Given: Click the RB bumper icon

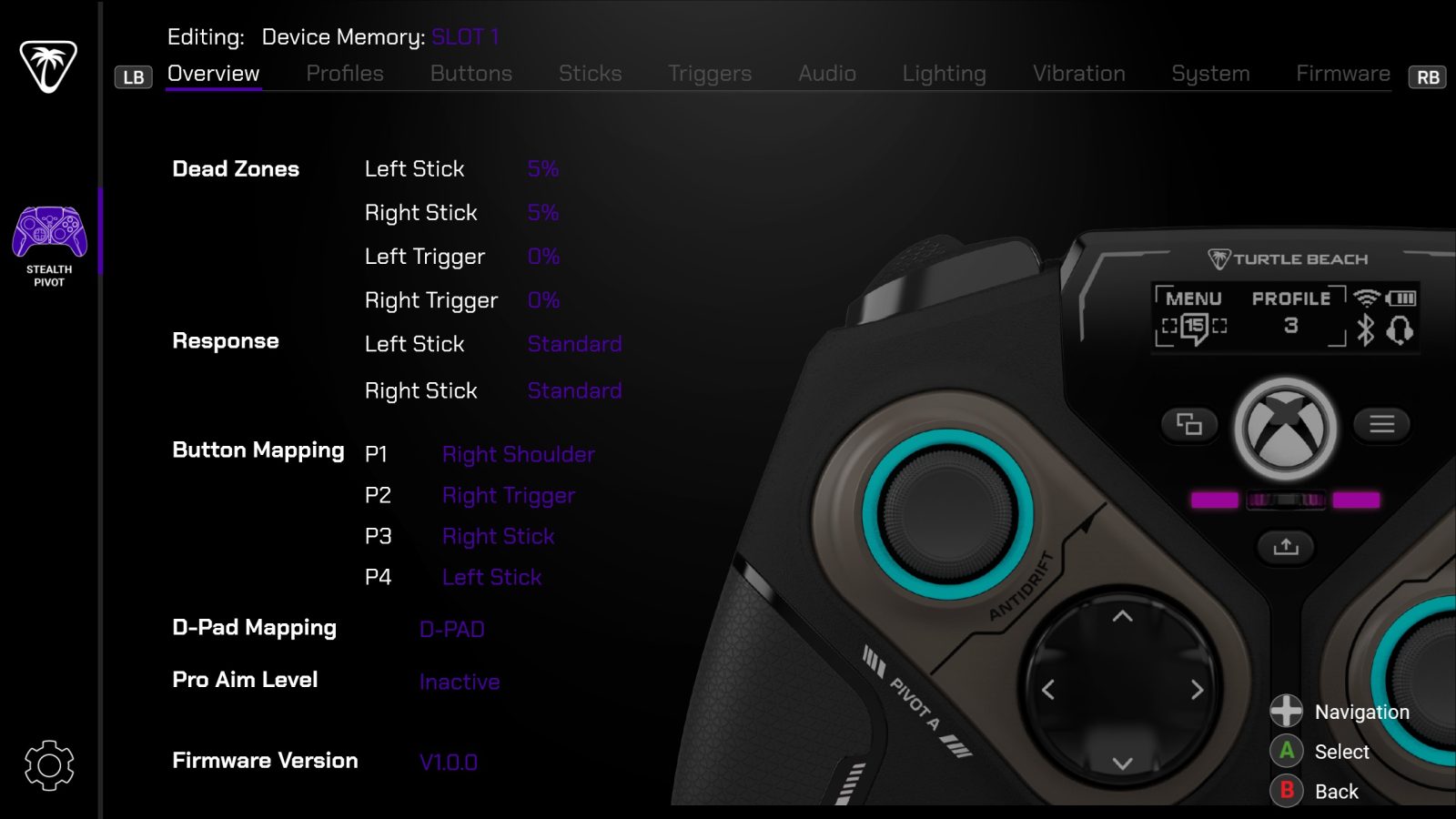Looking at the screenshot, I should pos(1428,77).
